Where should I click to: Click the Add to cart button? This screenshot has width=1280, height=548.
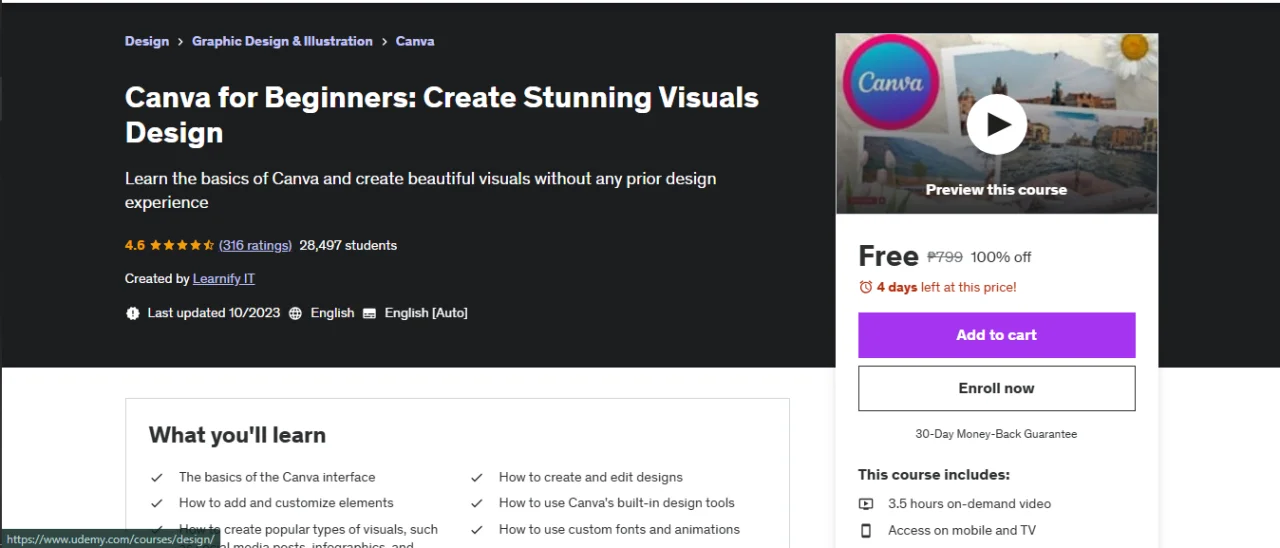point(997,335)
